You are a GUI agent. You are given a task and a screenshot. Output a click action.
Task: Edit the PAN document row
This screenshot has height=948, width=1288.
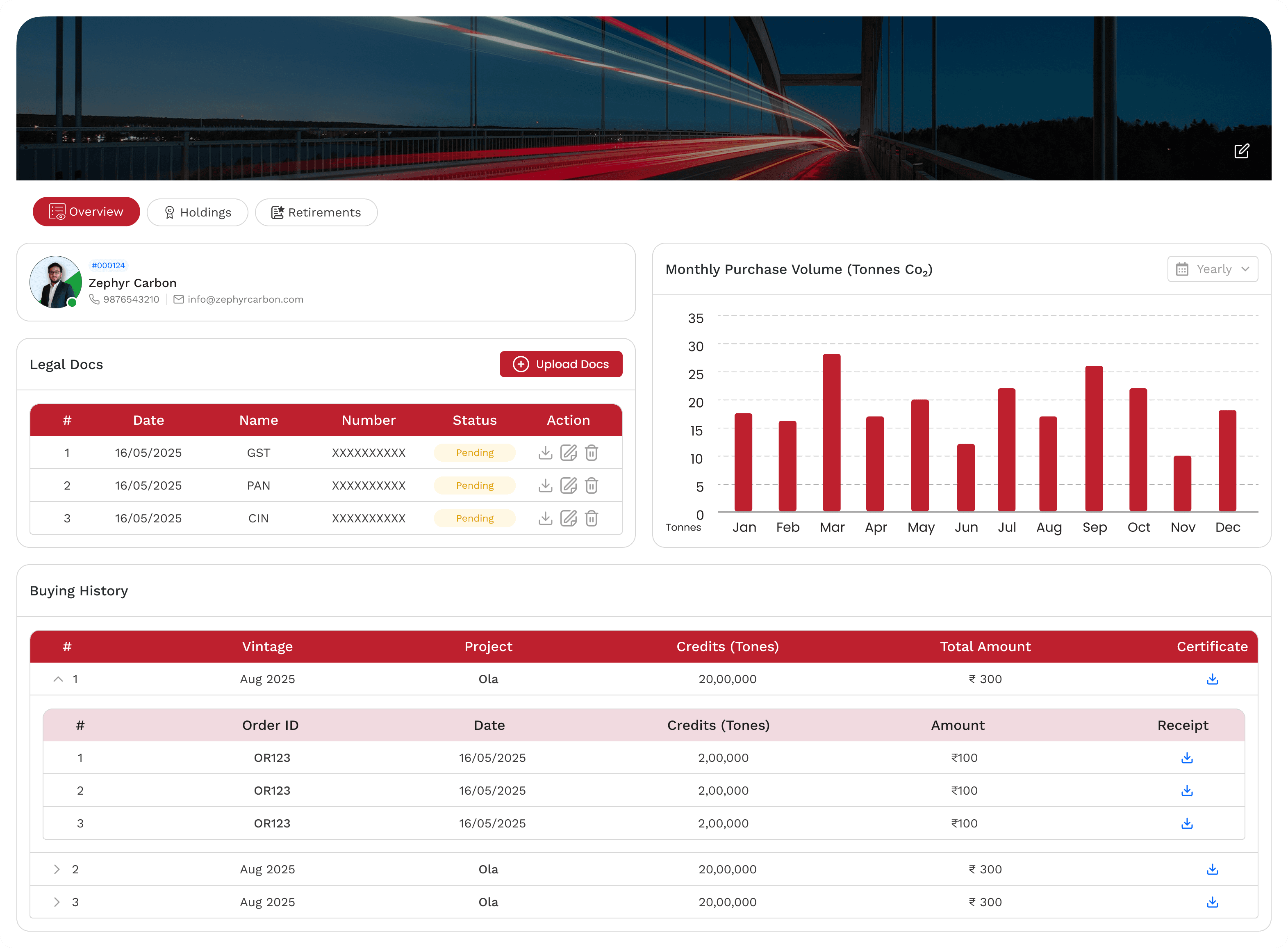point(568,485)
